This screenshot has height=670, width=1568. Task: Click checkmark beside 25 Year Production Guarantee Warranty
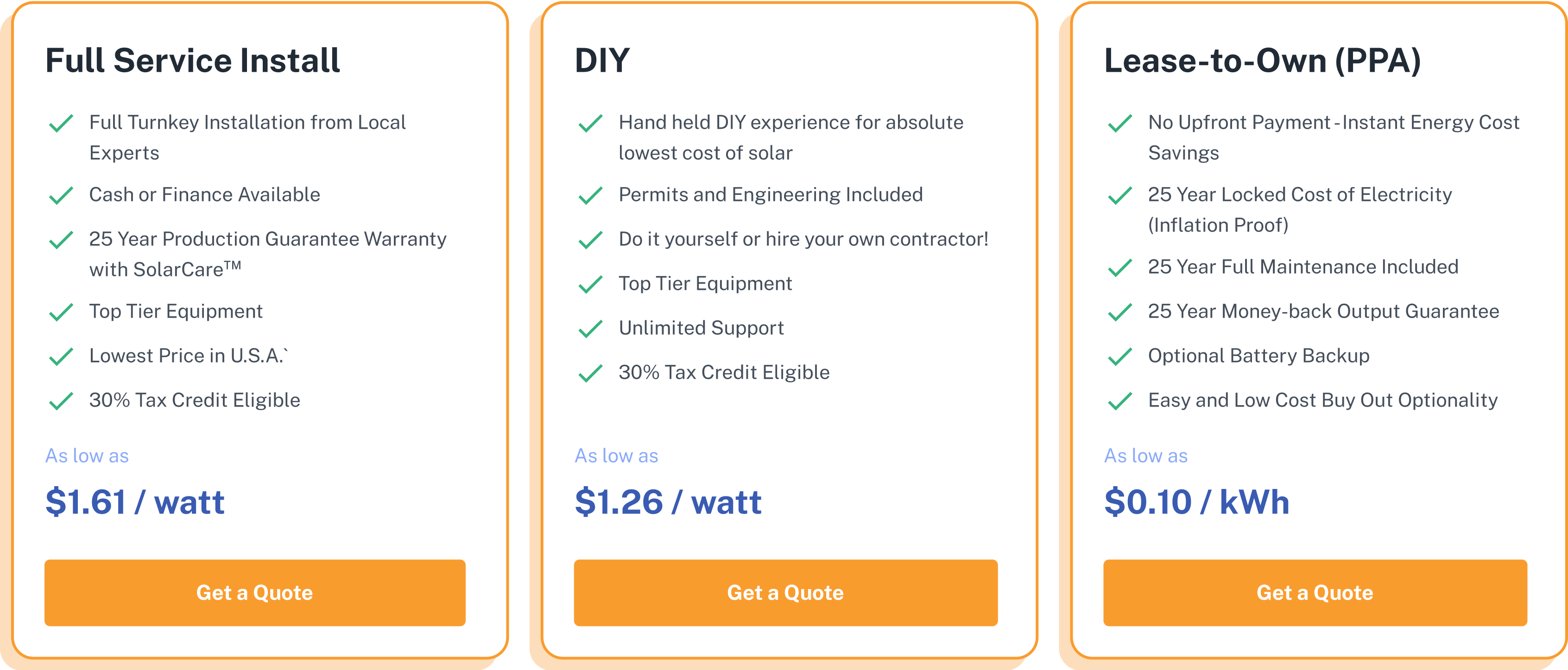coord(61,240)
